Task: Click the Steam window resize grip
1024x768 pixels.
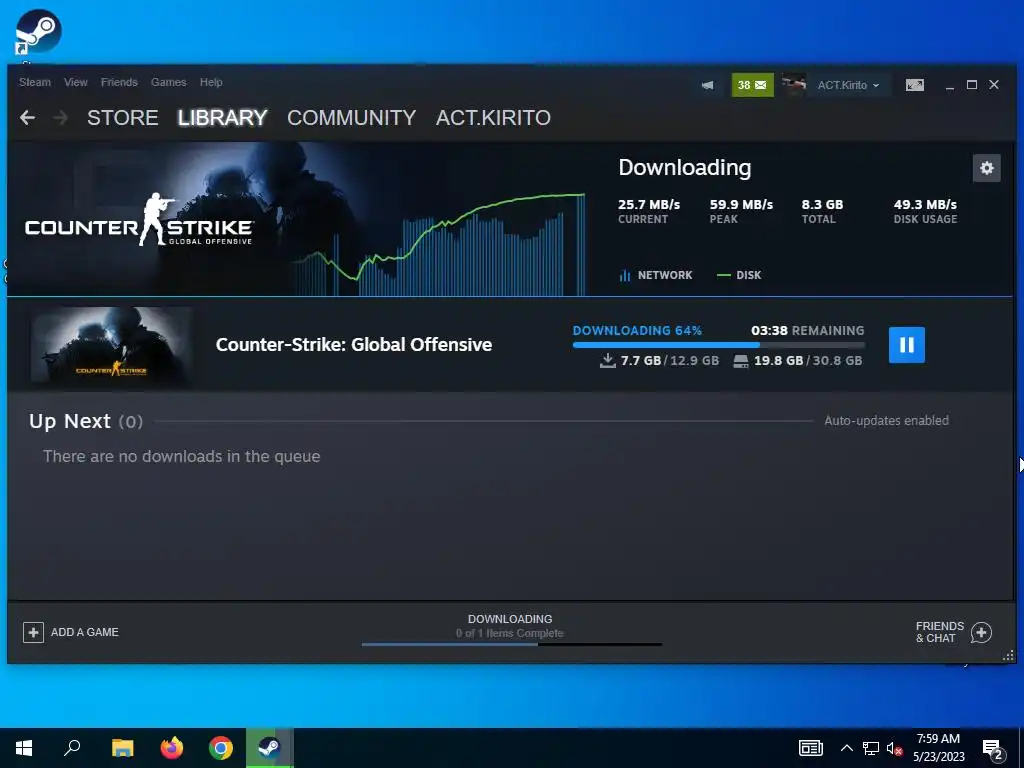Action: 1008,656
